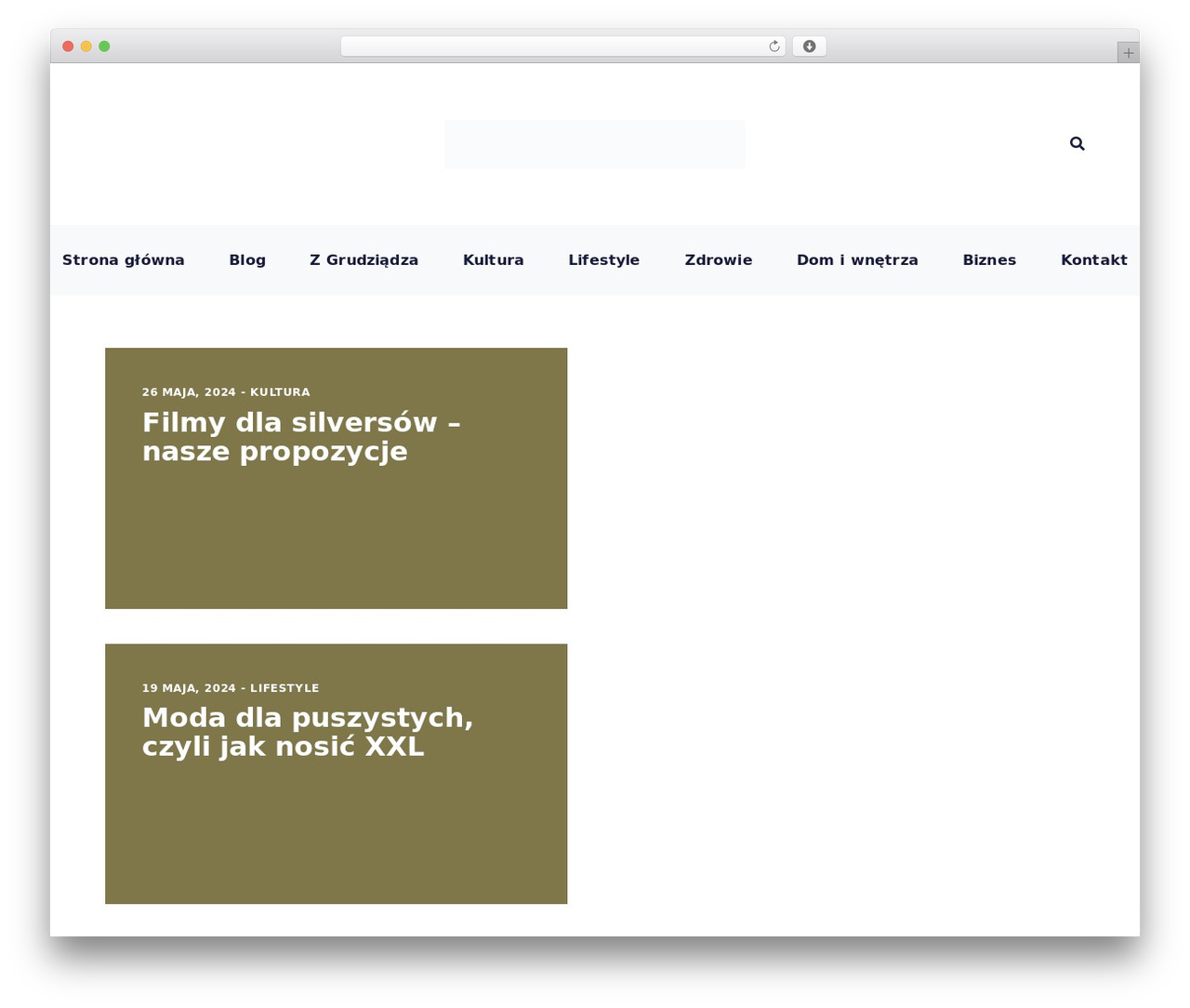Close the window with the red button
The height and width of the screenshot is (1008, 1190).
68,46
